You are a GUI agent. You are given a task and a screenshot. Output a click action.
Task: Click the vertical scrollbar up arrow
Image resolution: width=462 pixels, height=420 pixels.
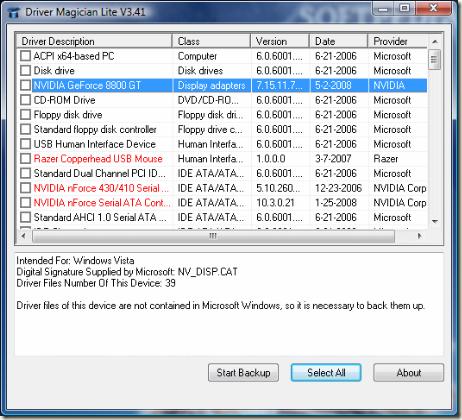[x=435, y=42]
